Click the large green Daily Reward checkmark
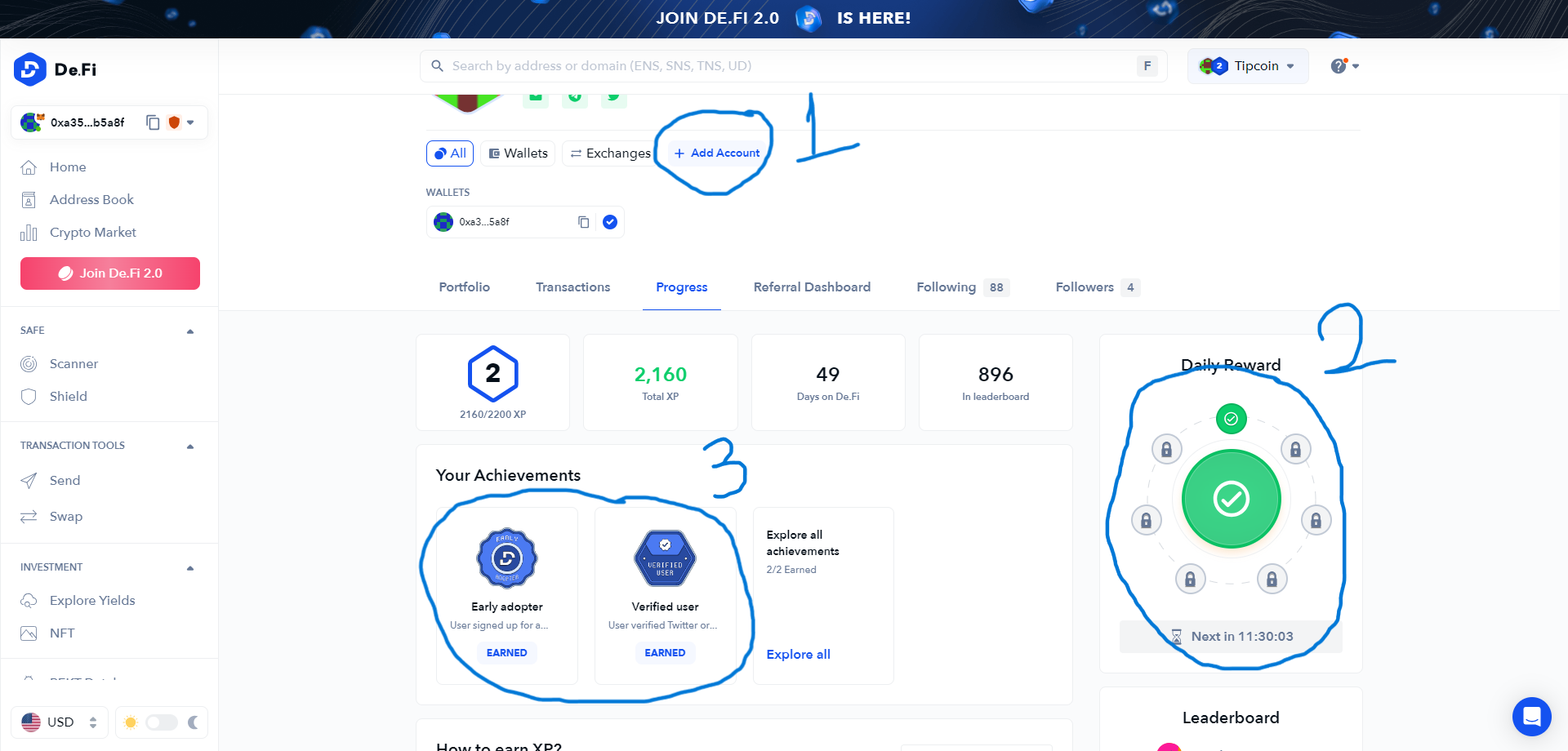1568x751 pixels. pos(1232,499)
